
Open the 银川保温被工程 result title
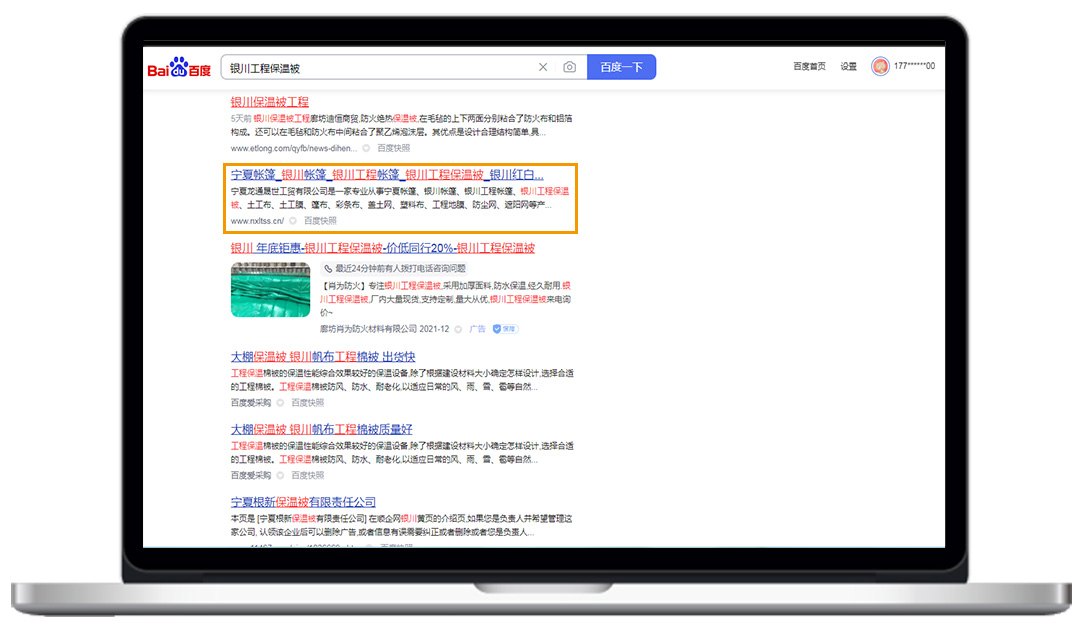pyautogui.click(x=270, y=102)
